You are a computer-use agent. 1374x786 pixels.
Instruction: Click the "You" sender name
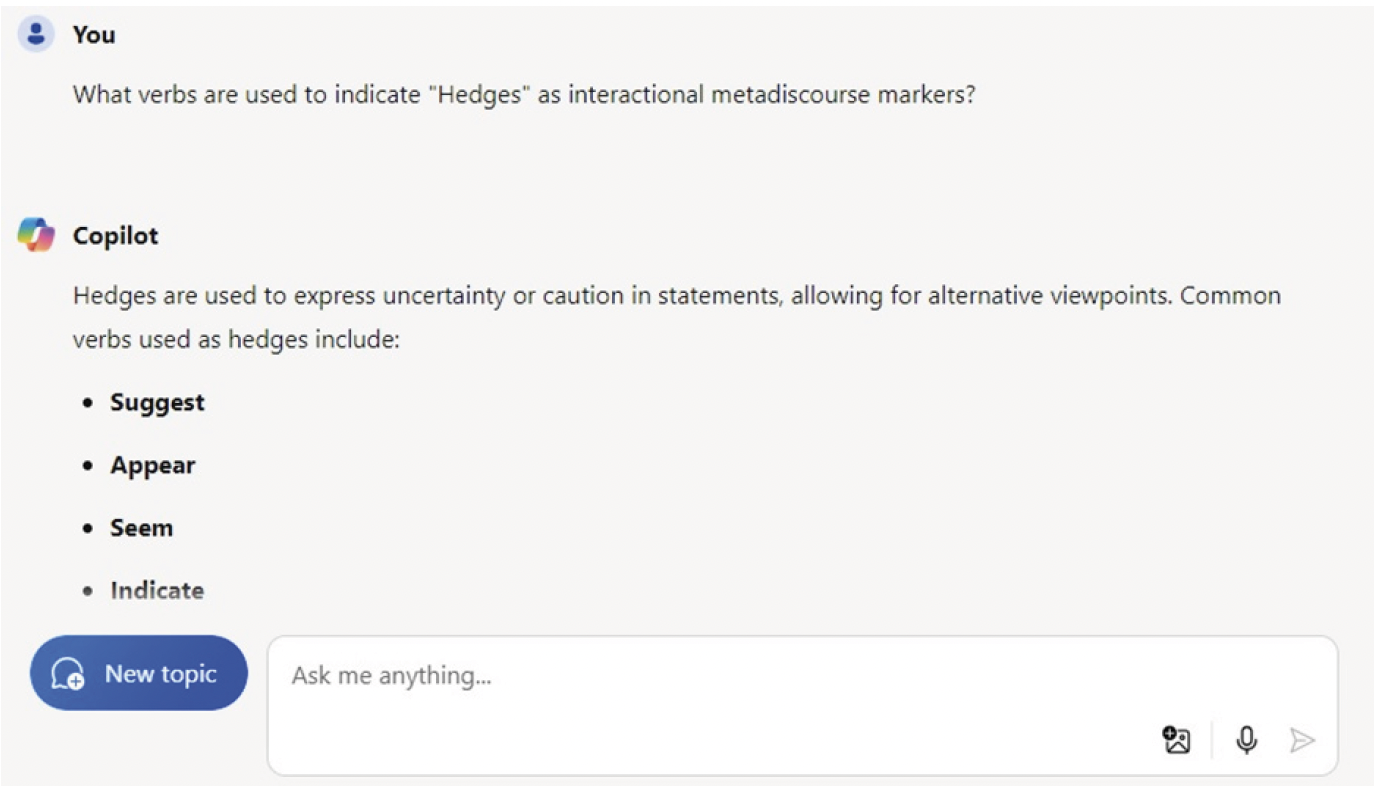tap(94, 35)
